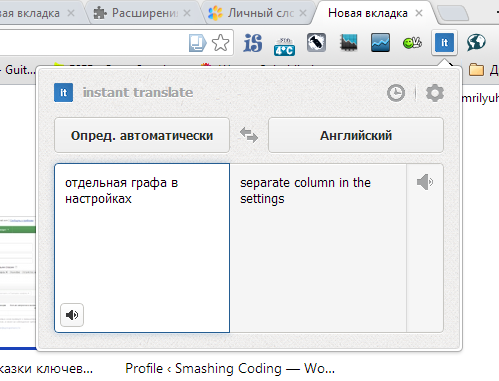Close the 'Личный сло' tab
Image resolution: width=499 pixels, height=381 pixels.
click(x=303, y=13)
